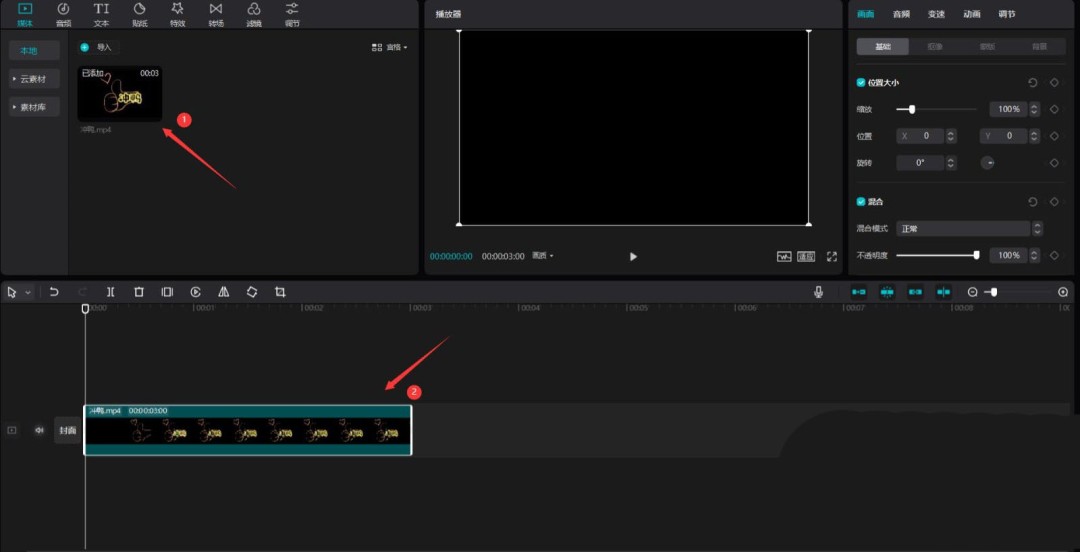
Task: Click the 封面 cover button on track
Action: (68, 430)
